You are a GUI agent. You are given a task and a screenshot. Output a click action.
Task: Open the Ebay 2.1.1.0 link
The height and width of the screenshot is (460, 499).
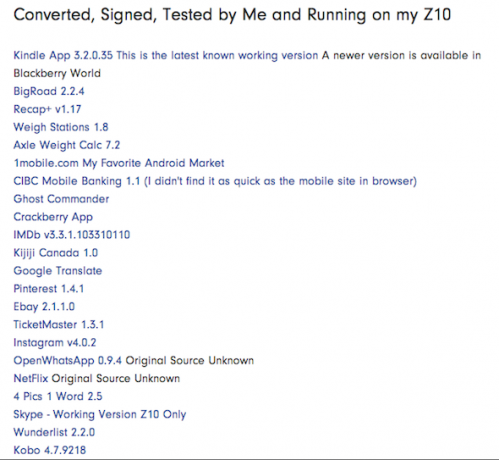[x=44, y=307]
